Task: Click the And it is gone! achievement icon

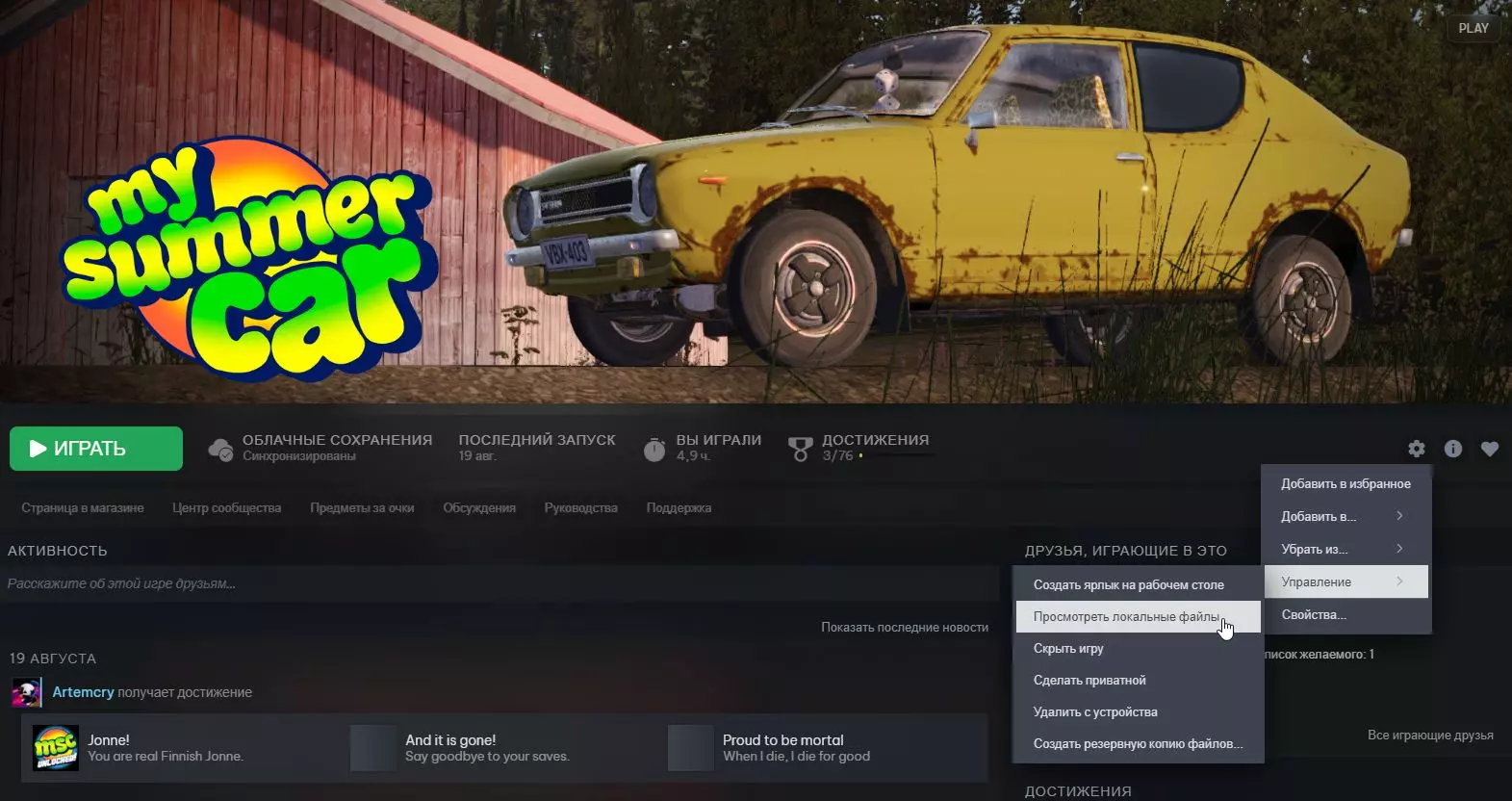Action: (x=373, y=748)
